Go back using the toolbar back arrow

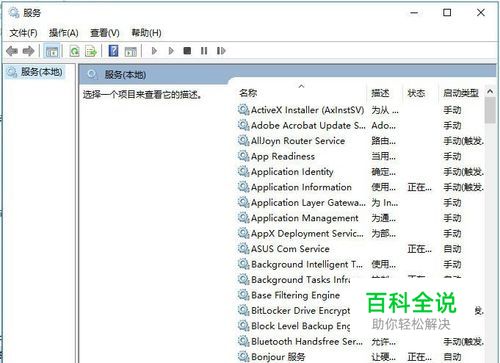[x=12, y=51]
